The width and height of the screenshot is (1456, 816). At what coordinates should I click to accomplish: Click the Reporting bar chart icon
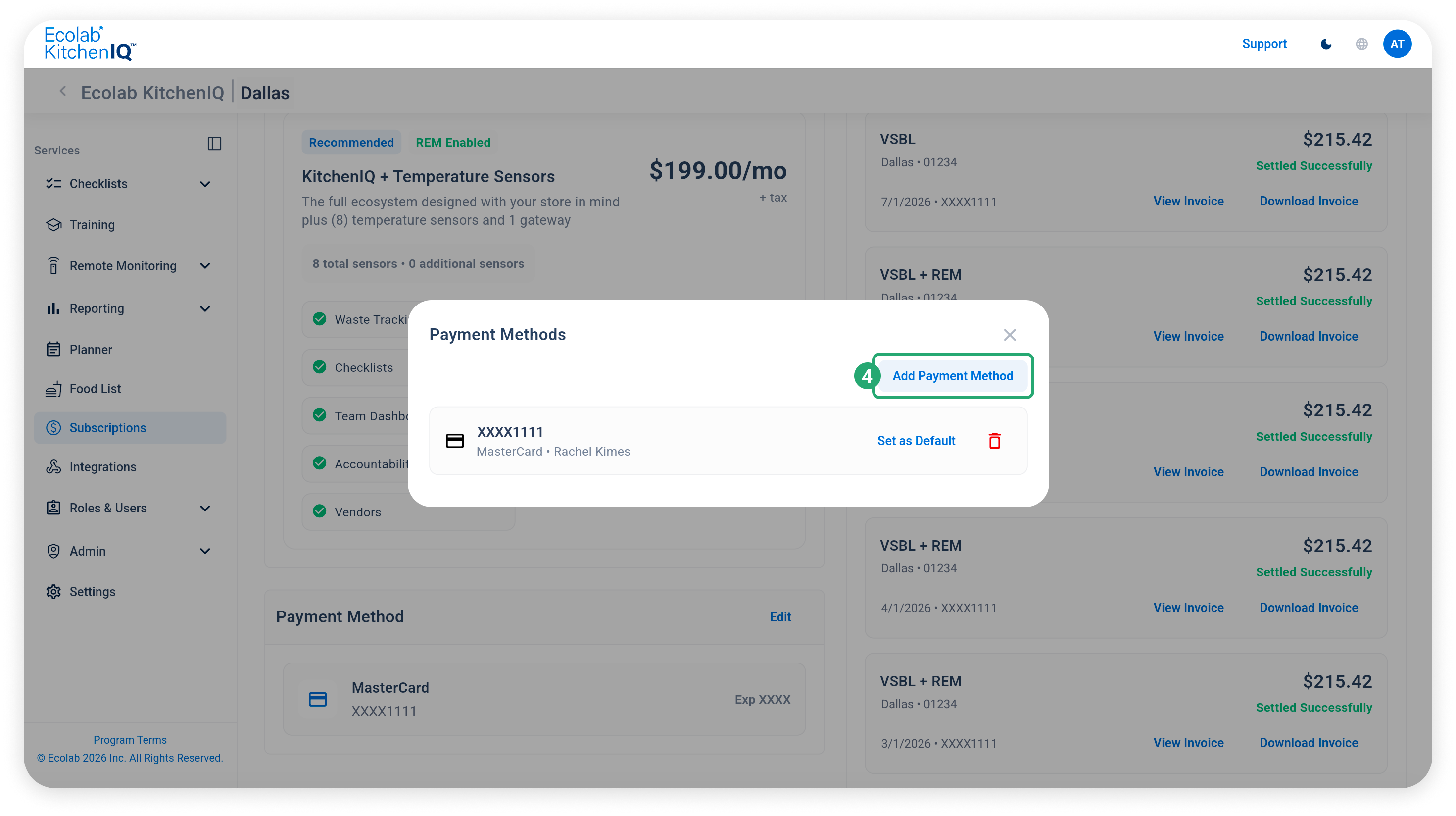(53, 308)
